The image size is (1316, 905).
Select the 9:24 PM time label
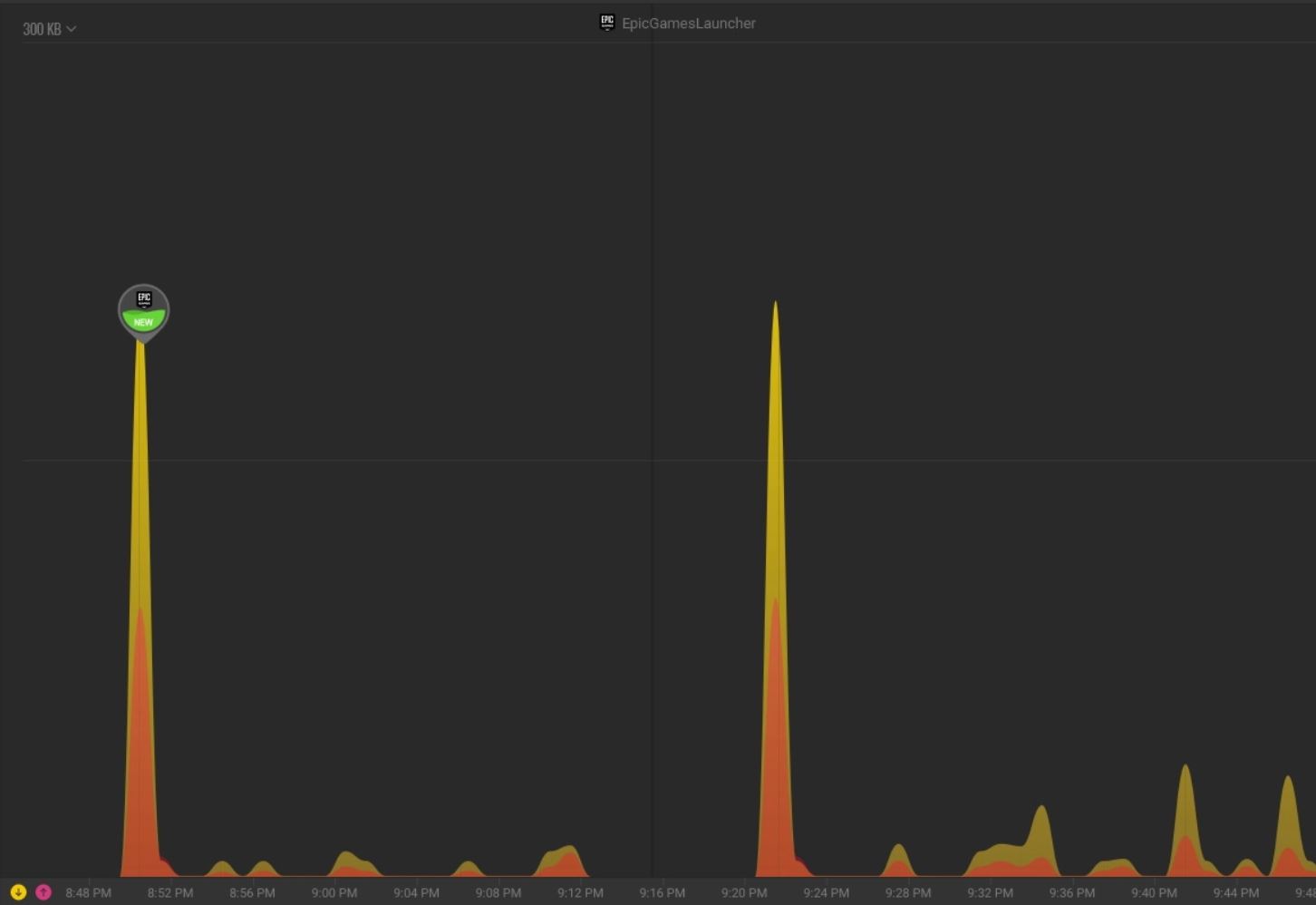click(826, 893)
